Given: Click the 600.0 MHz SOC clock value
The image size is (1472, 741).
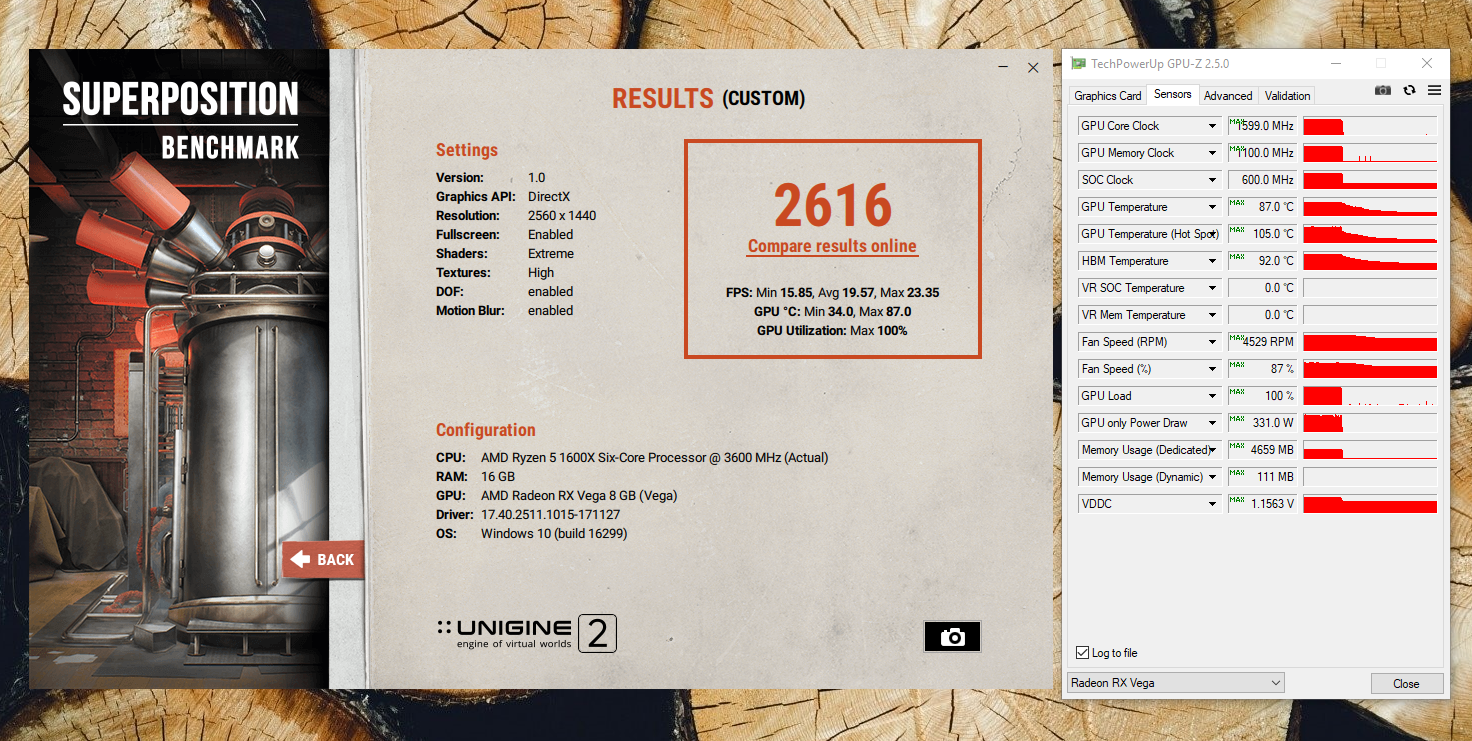Looking at the screenshot, I should coord(1262,180).
